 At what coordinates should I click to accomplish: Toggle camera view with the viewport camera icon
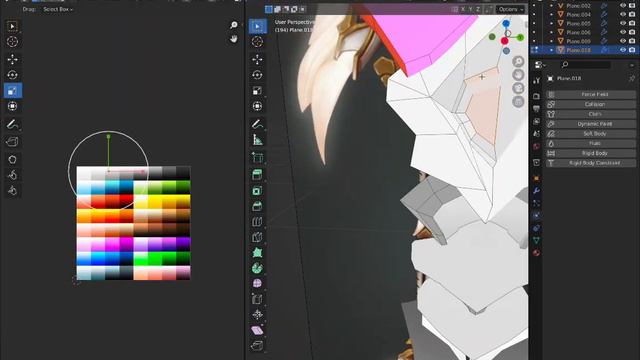point(518,89)
